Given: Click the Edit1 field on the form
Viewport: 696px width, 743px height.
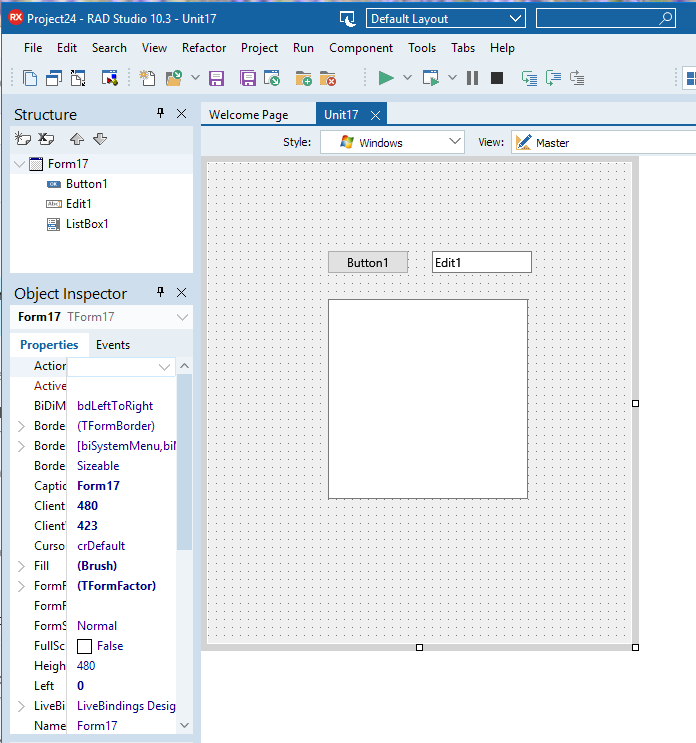Looking at the screenshot, I should point(481,262).
